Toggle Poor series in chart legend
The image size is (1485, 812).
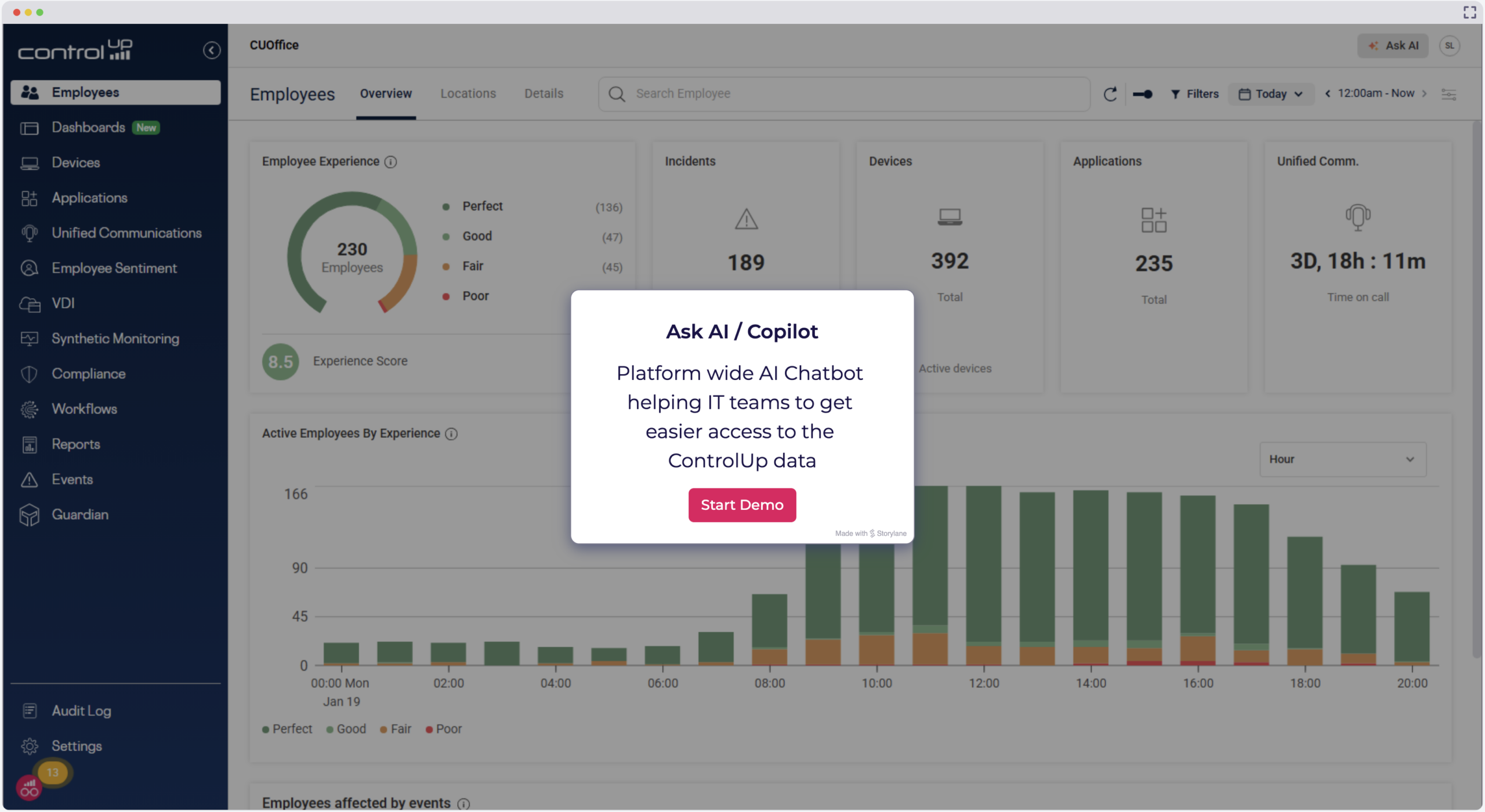(x=444, y=729)
